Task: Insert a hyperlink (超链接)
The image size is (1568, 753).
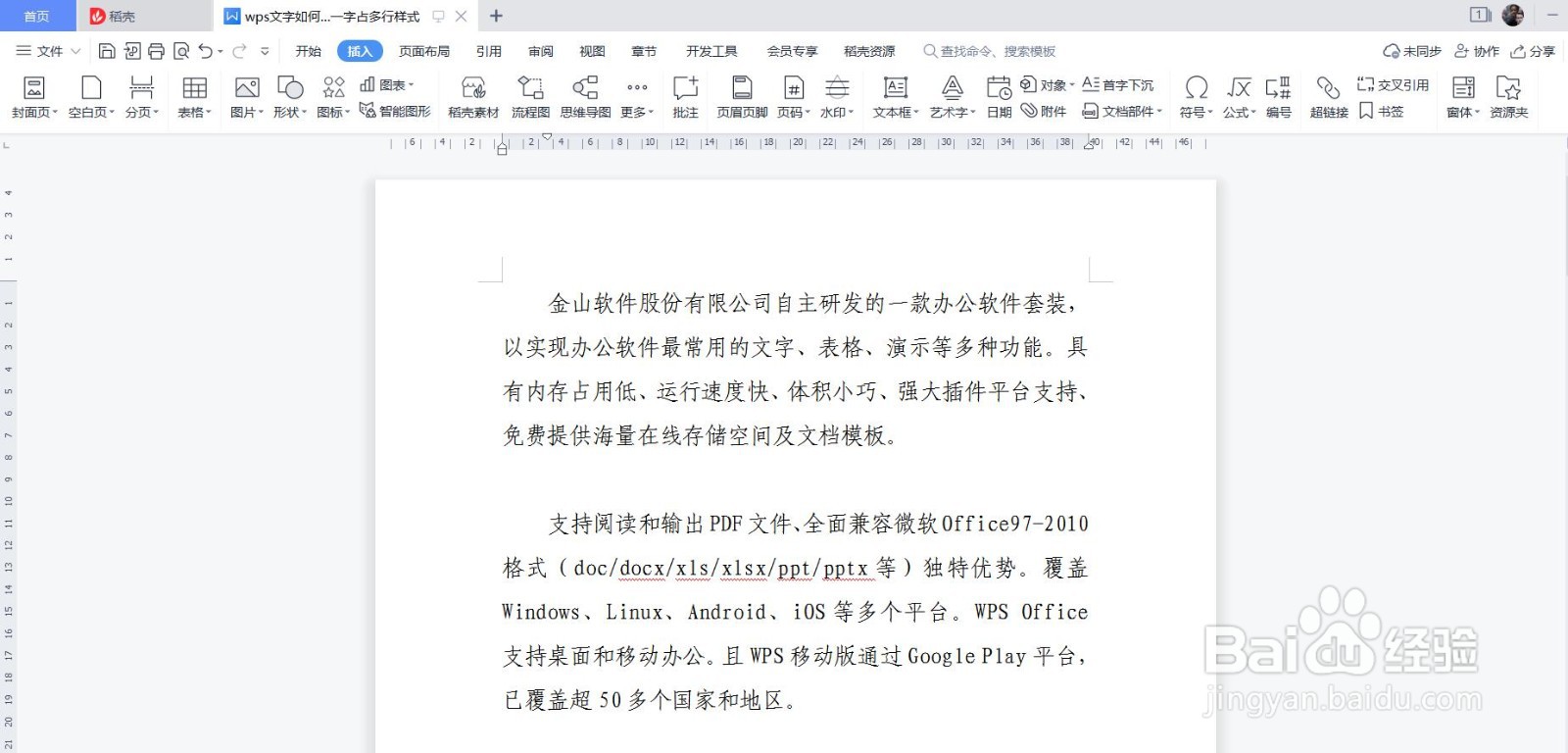Action: coord(1329,98)
